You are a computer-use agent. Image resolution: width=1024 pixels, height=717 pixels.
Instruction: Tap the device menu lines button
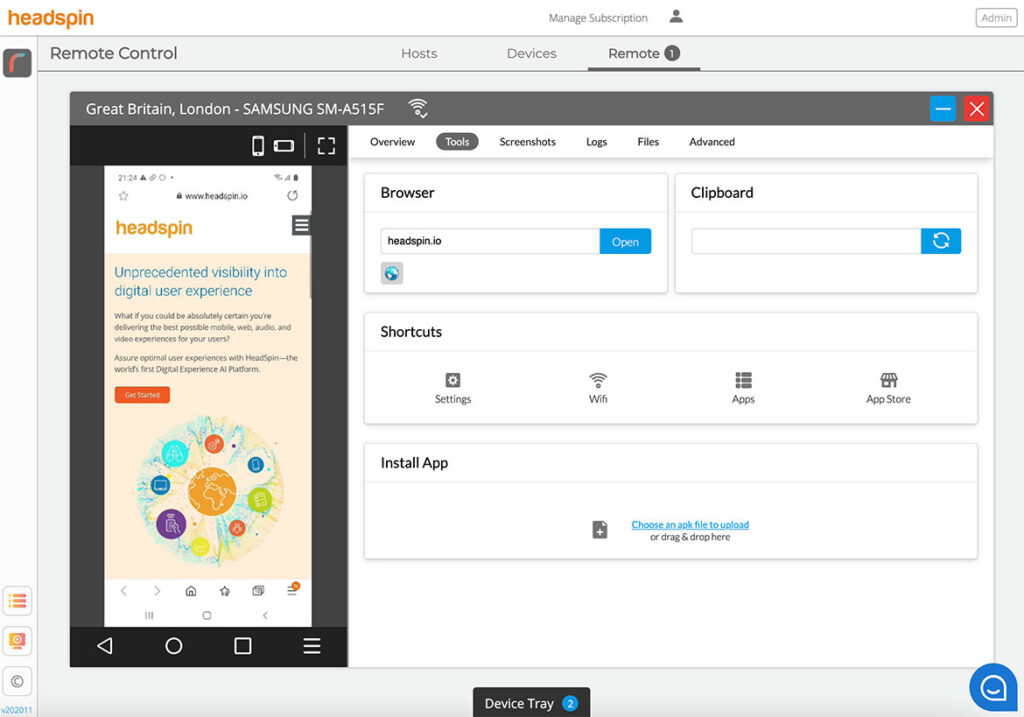pyautogui.click(x=312, y=646)
